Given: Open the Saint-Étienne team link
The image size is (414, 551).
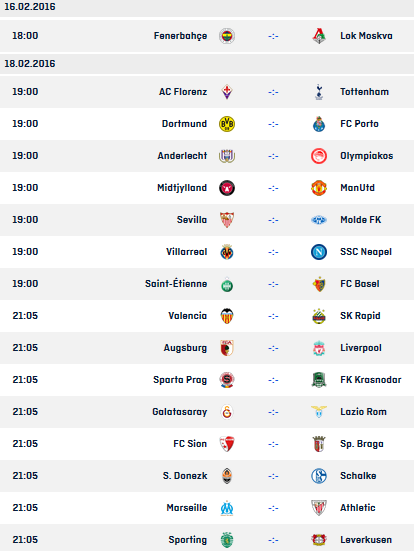Looking at the screenshot, I should (176, 284).
